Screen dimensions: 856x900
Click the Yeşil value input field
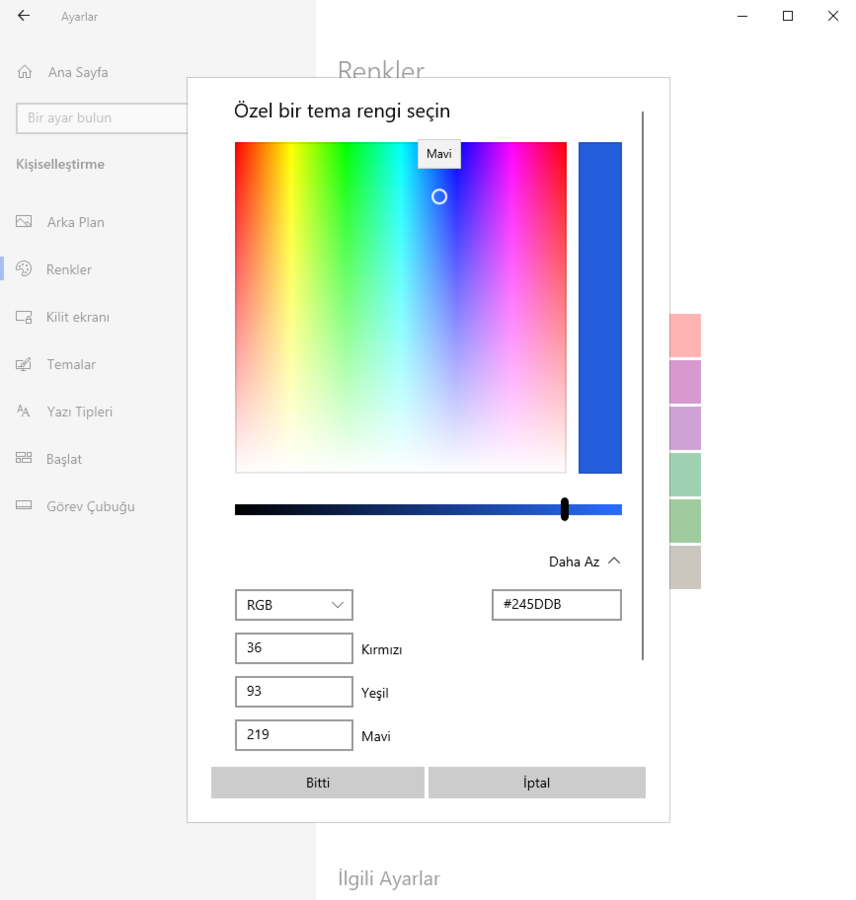pos(293,691)
